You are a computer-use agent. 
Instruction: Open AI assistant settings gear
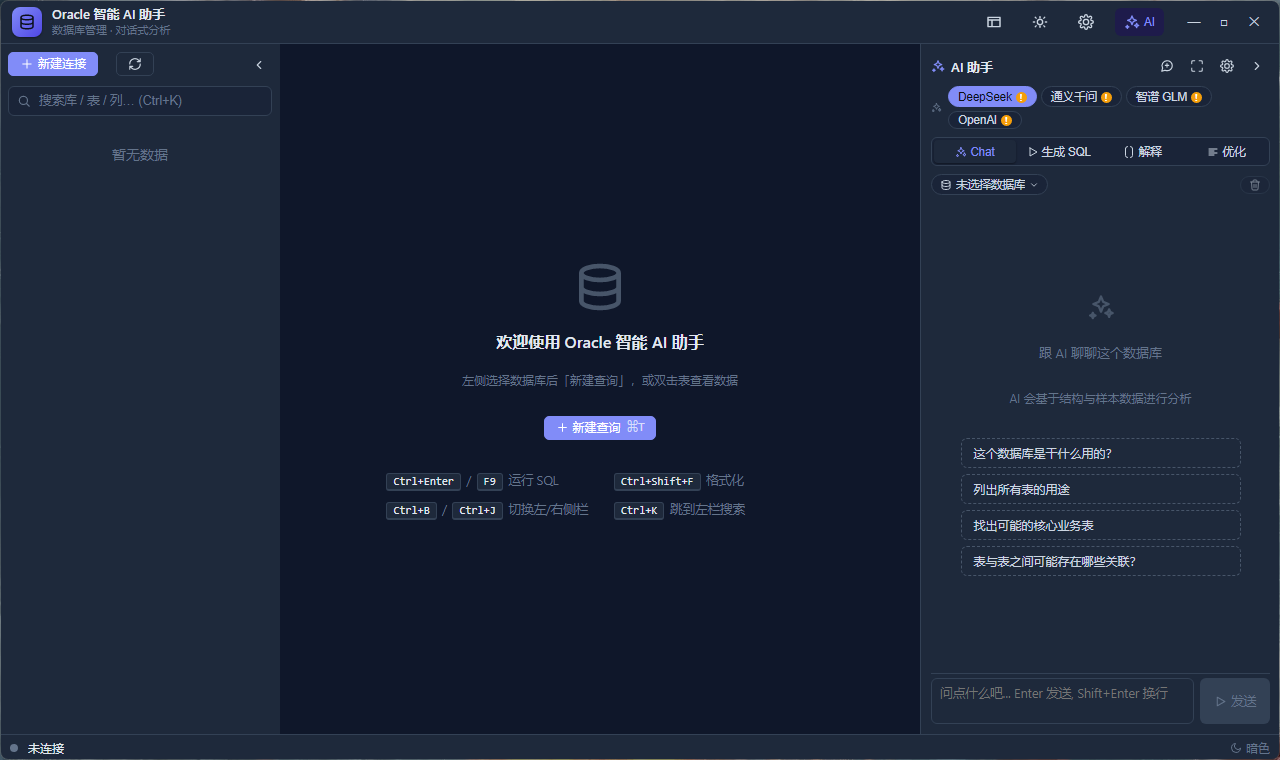point(1227,66)
